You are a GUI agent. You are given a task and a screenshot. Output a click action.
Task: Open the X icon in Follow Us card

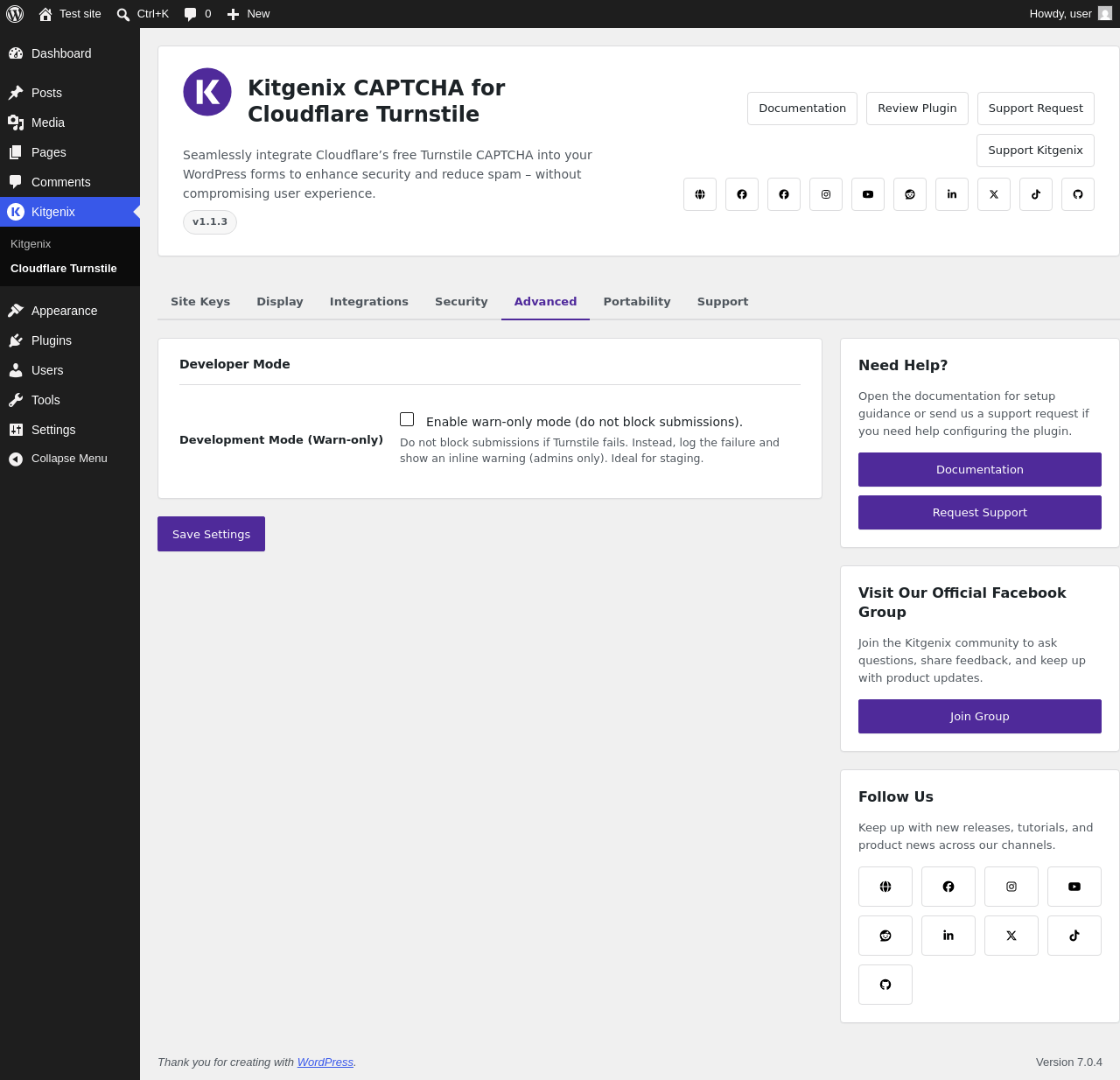1011,936
